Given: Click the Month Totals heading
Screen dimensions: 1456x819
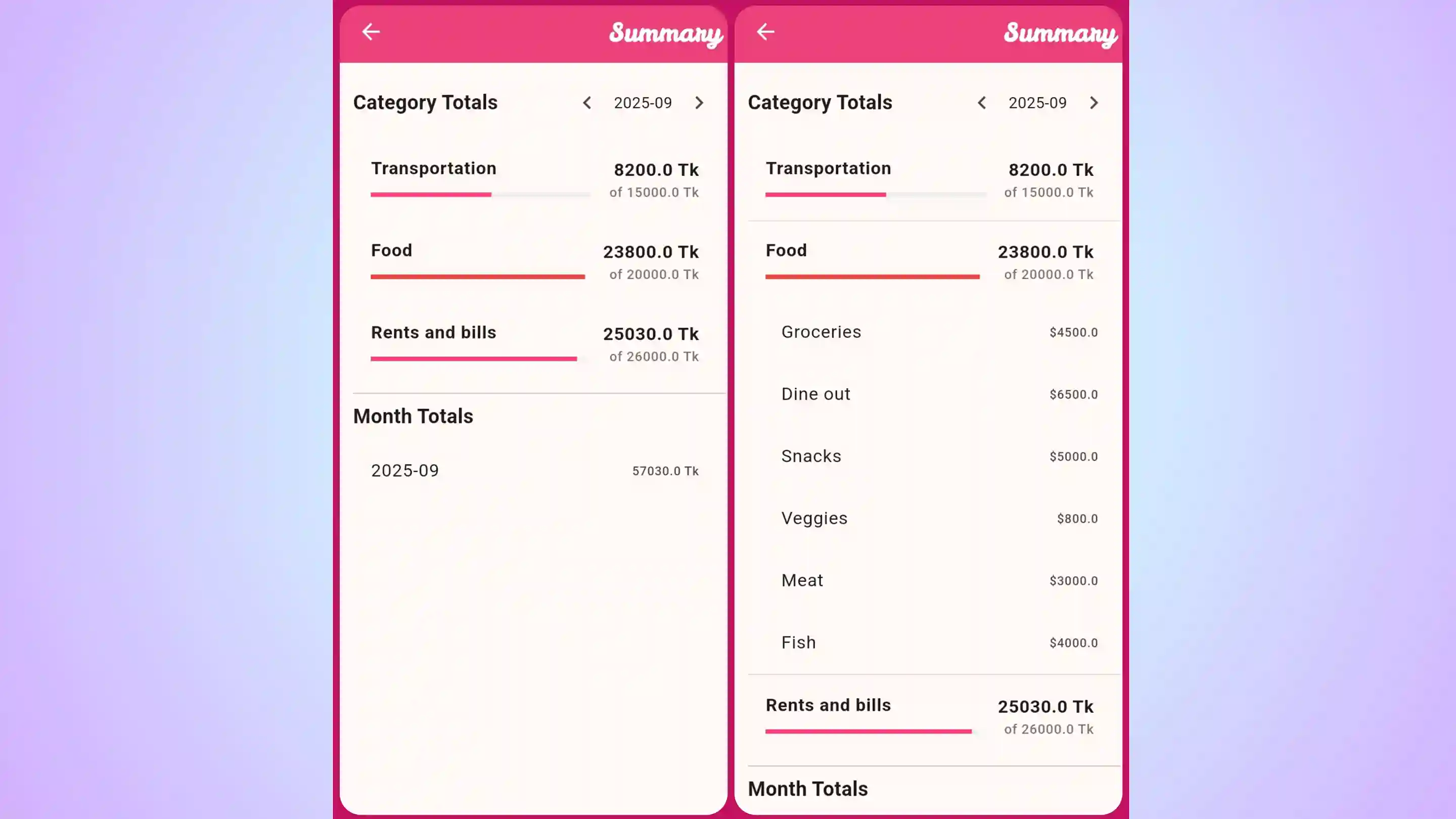Looking at the screenshot, I should [x=413, y=416].
